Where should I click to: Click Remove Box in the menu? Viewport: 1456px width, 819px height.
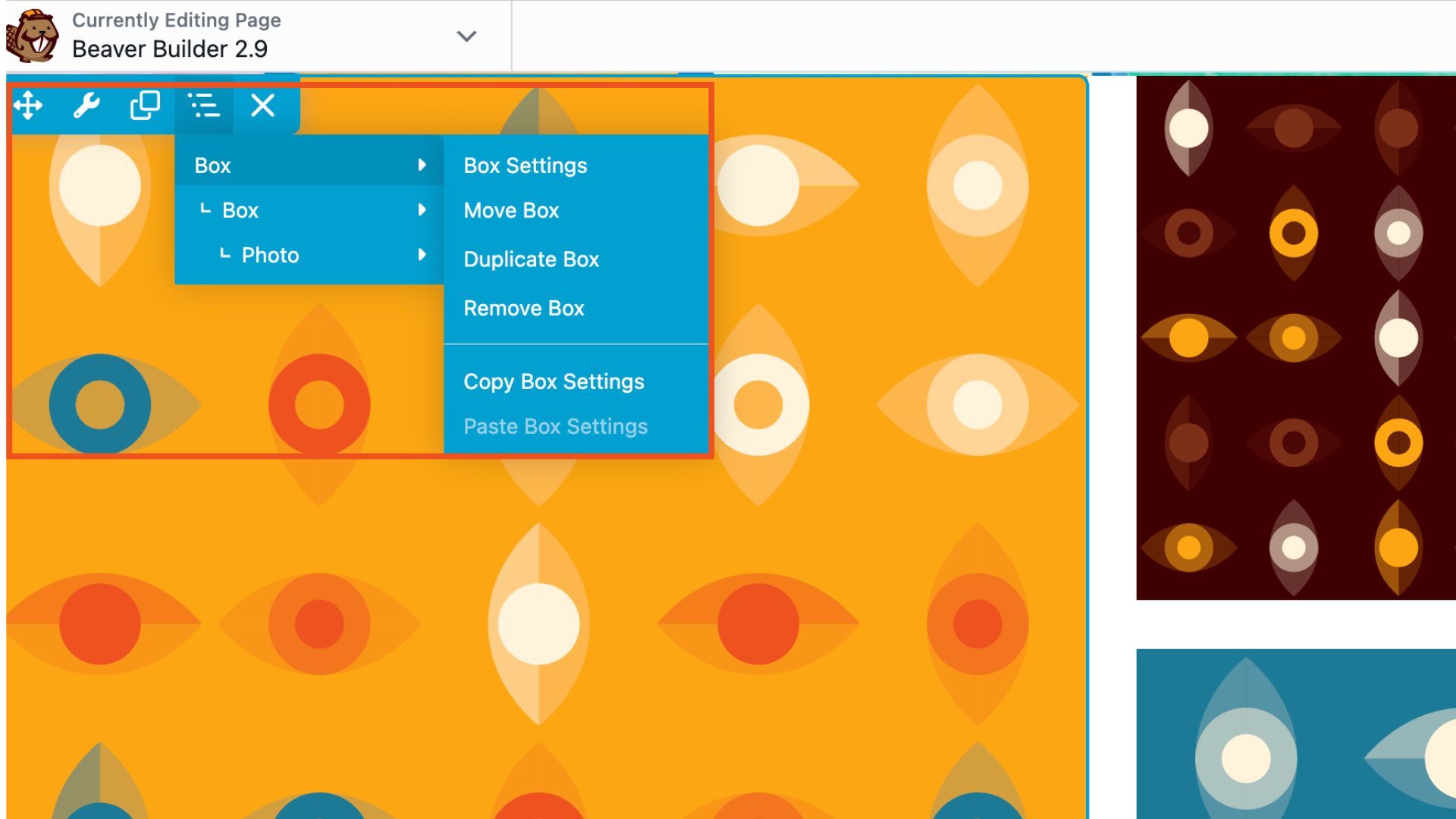click(x=523, y=308)
